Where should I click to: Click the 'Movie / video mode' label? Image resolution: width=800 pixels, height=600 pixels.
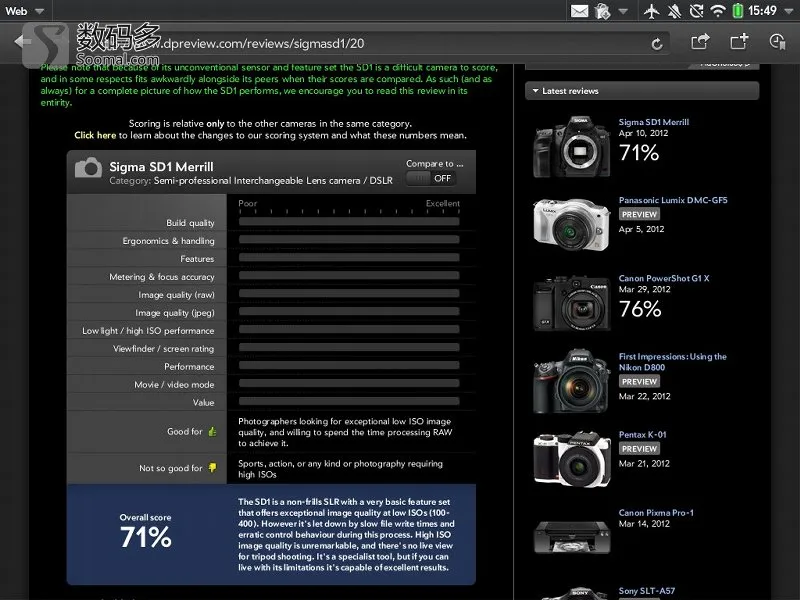[174, 385]
